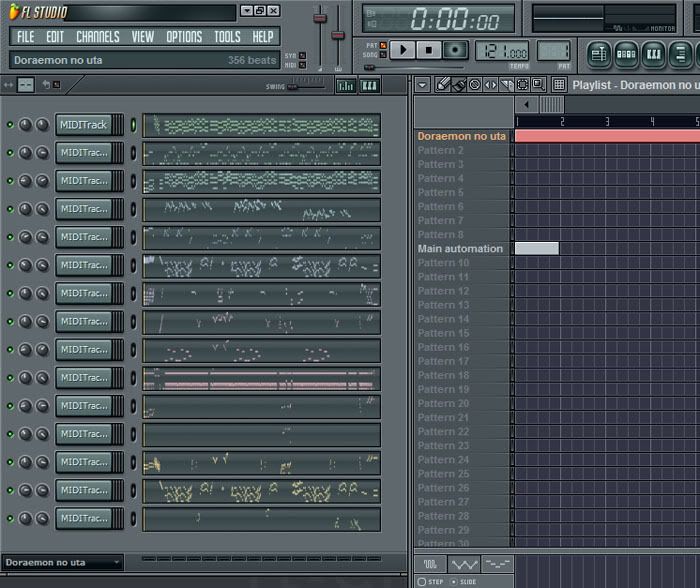This screenshot has width=700, height=588.
Task: Open the CHANNELS menu
Action: point(98,37)
